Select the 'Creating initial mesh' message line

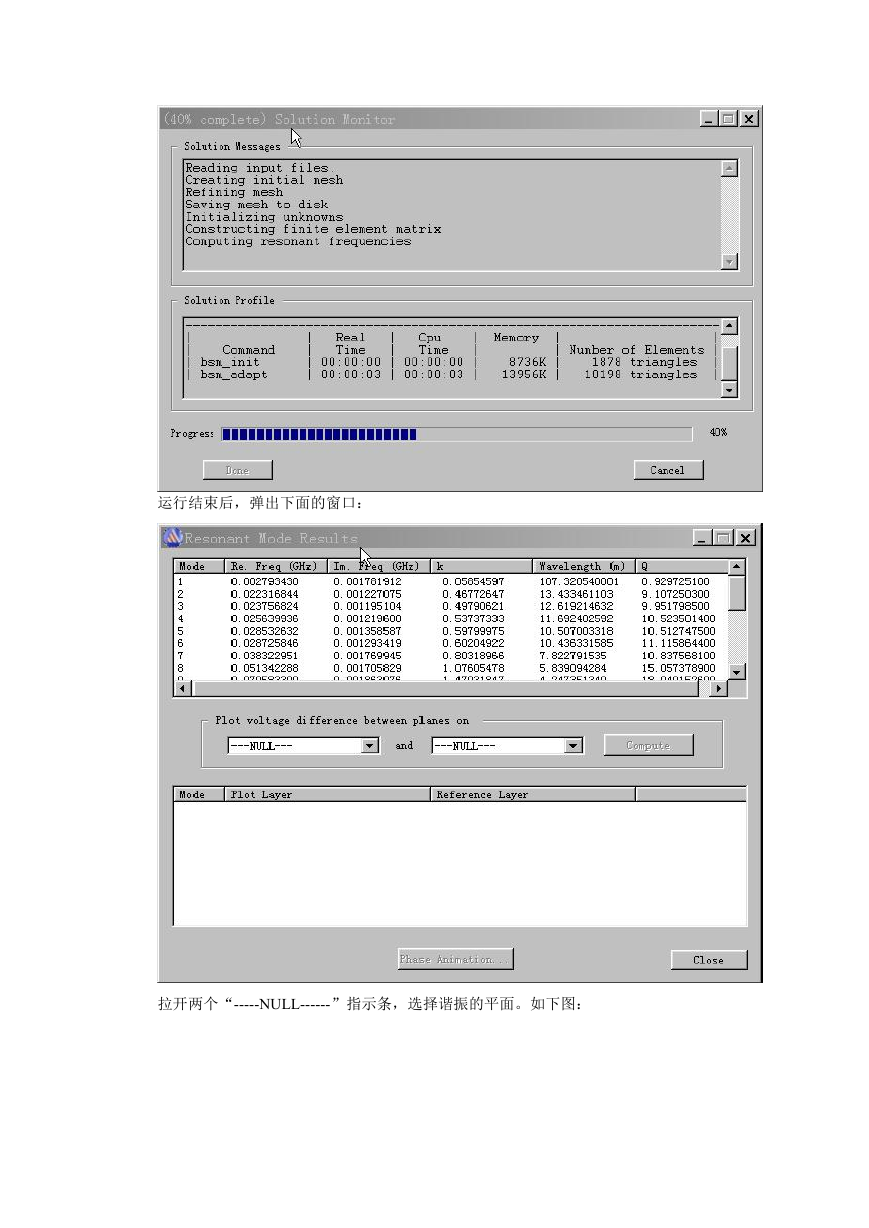coord(264,180)
